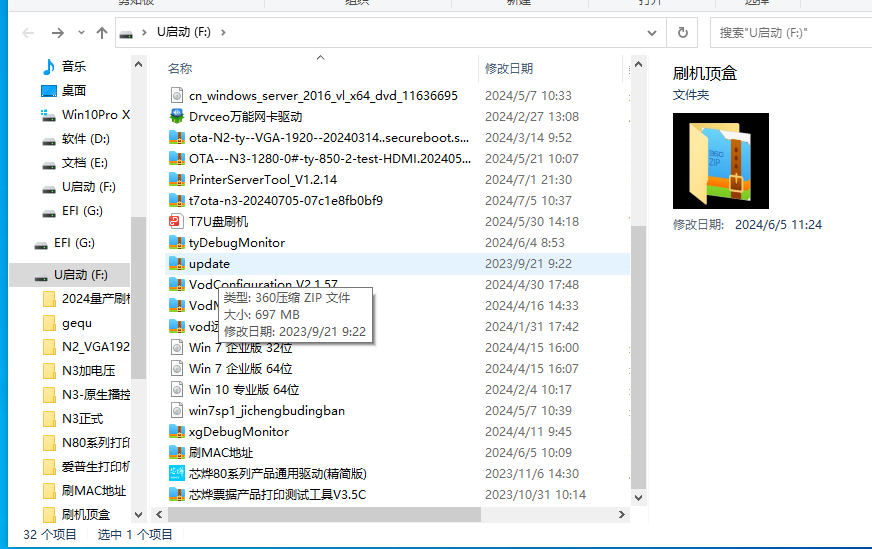The width and height of the screenshot is (872, 549).
Task: Click the 刷机顶盒 preview thumbnail
Action: [x=720, y=161]
